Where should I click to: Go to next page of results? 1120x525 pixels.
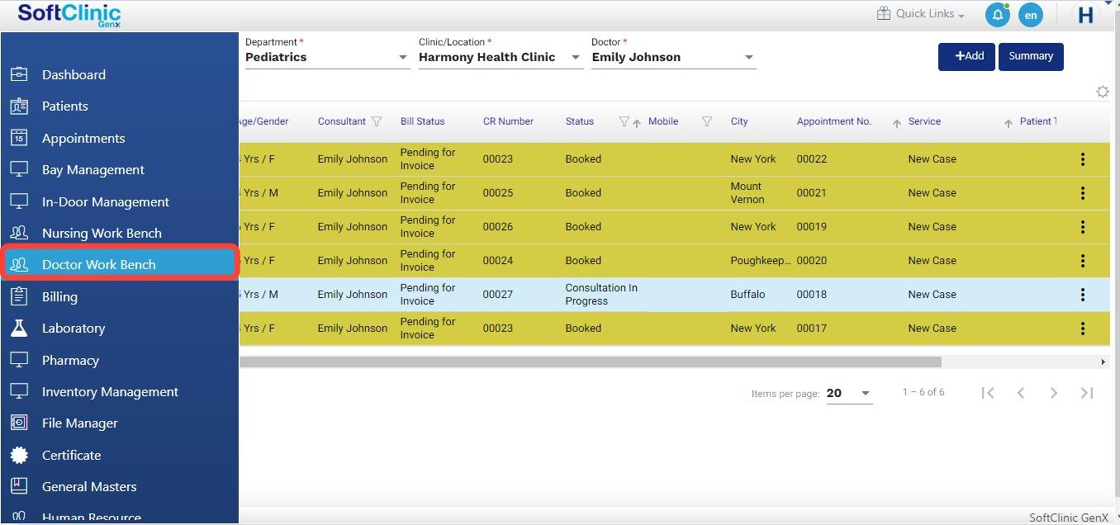[x=1053, y=393]
